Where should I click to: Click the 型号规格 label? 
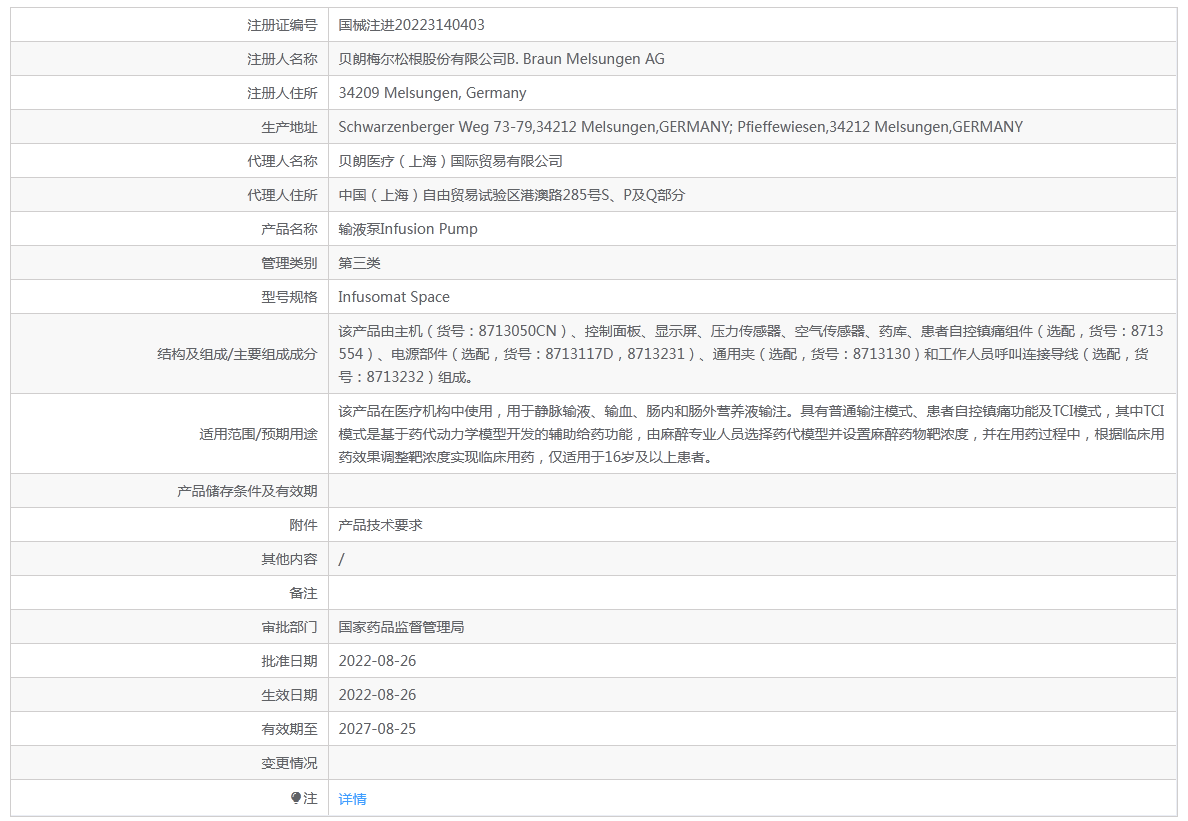289,297
